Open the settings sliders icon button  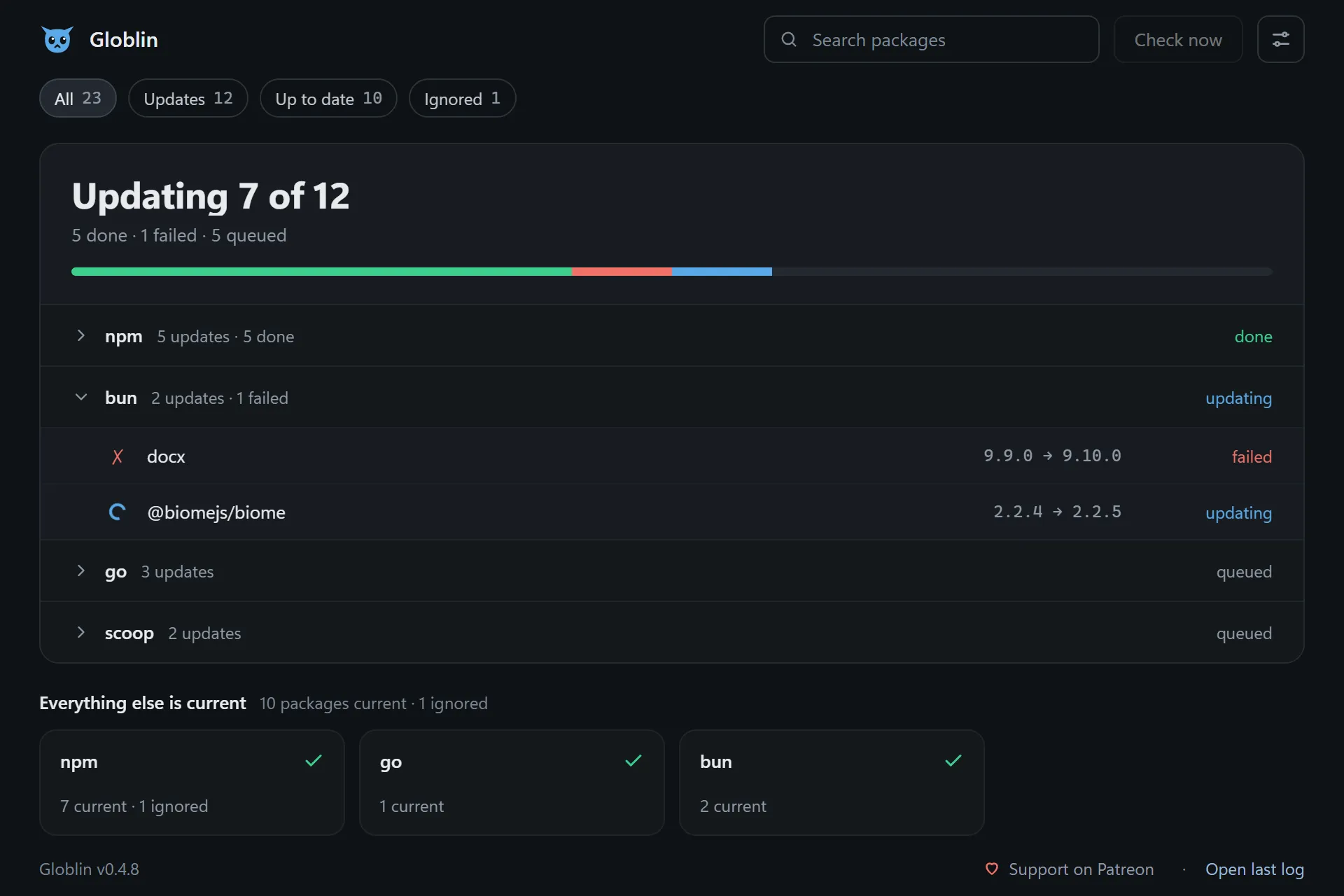coord(1280,39)
